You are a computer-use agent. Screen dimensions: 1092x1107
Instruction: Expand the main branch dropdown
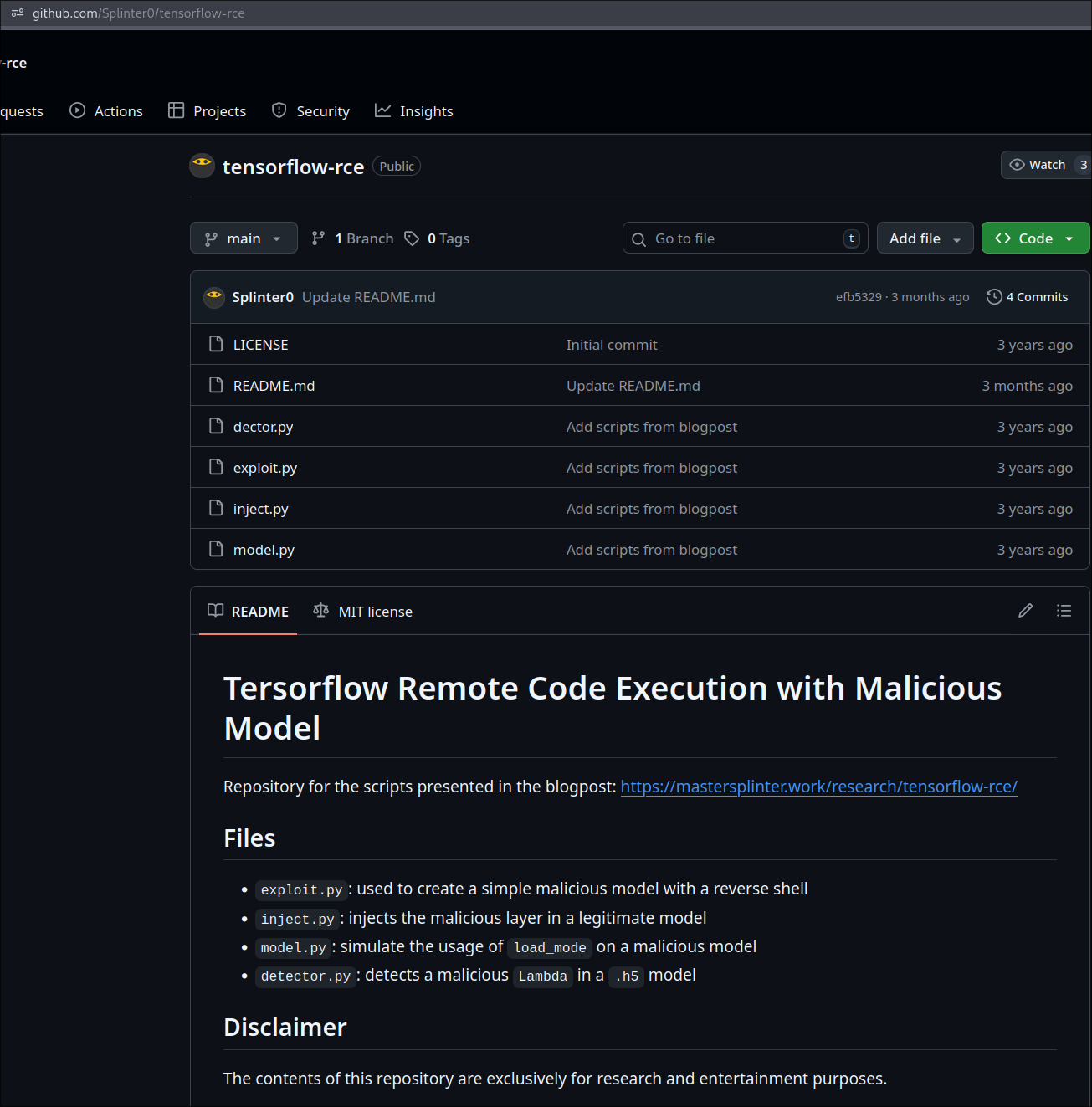[x=244, y=238]
